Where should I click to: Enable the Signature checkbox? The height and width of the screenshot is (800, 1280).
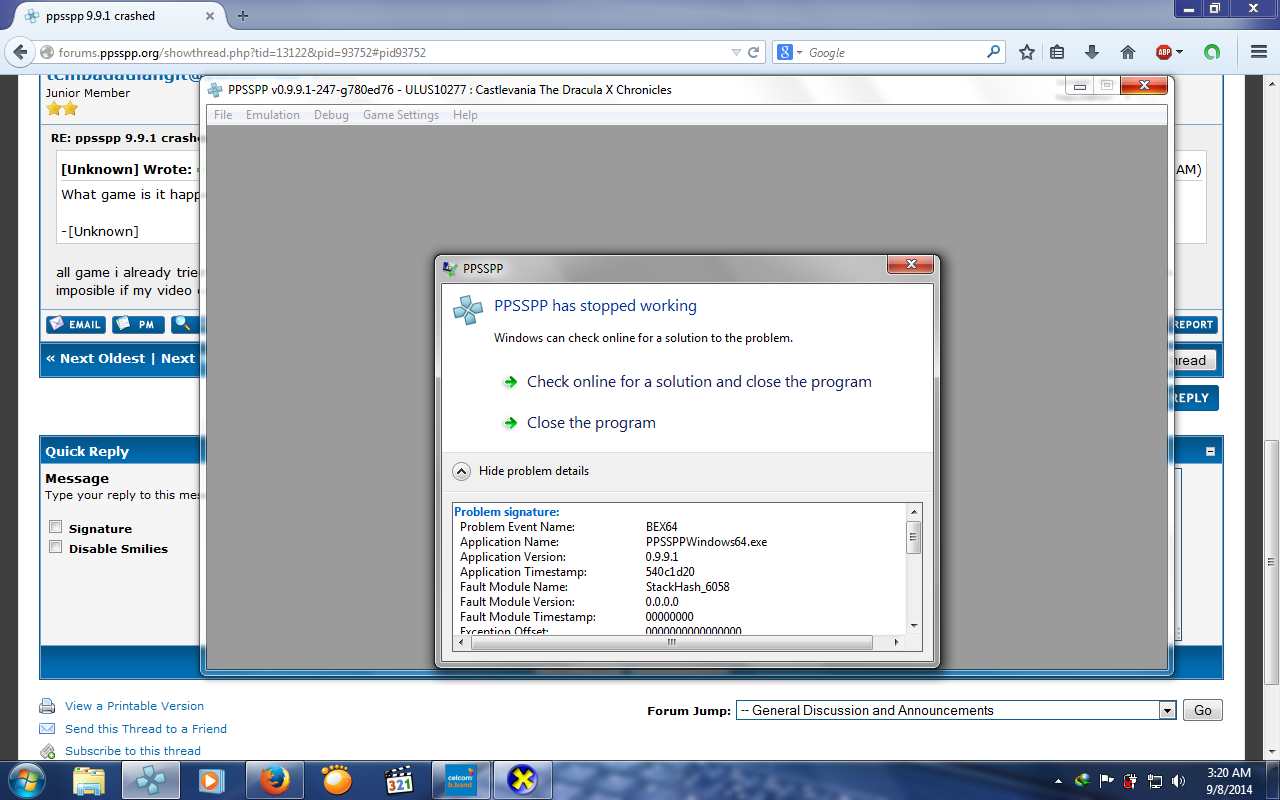pos(56,527)
